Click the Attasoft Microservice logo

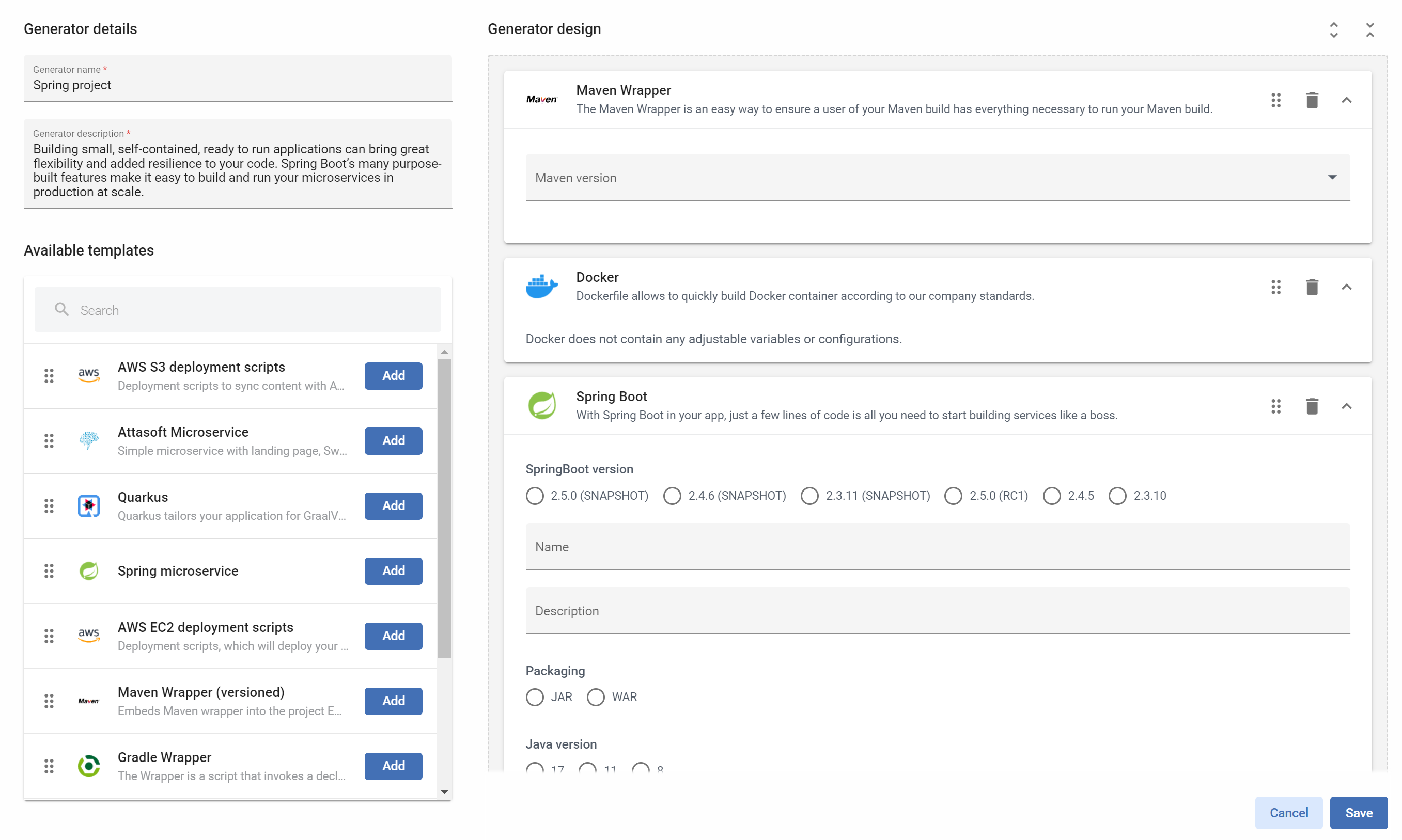(88, 440)
